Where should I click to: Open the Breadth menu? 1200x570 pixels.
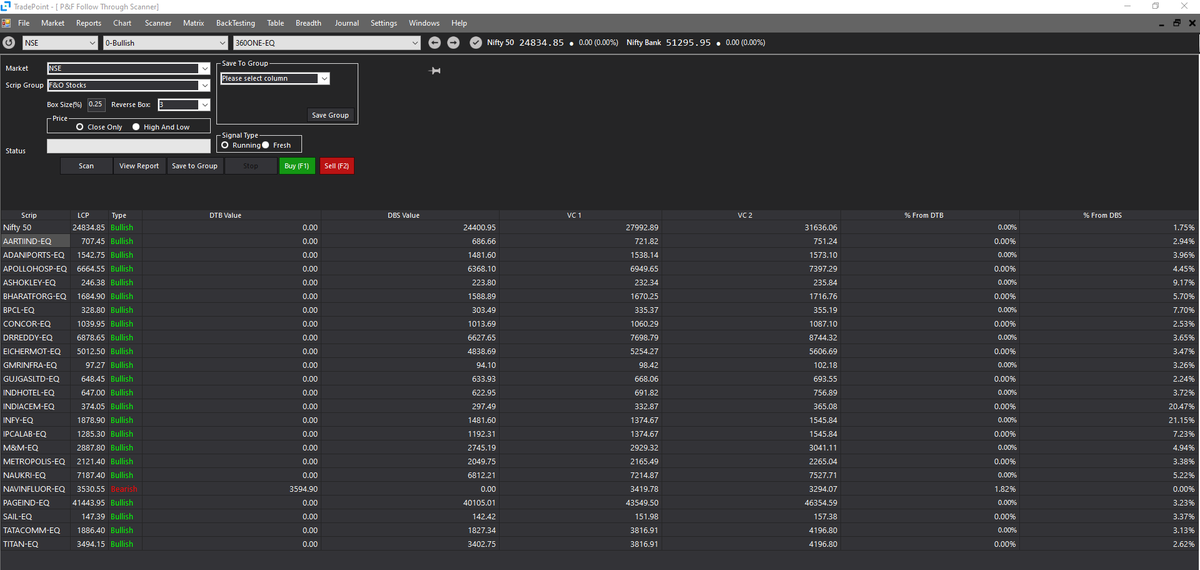(x=308, y=22)
